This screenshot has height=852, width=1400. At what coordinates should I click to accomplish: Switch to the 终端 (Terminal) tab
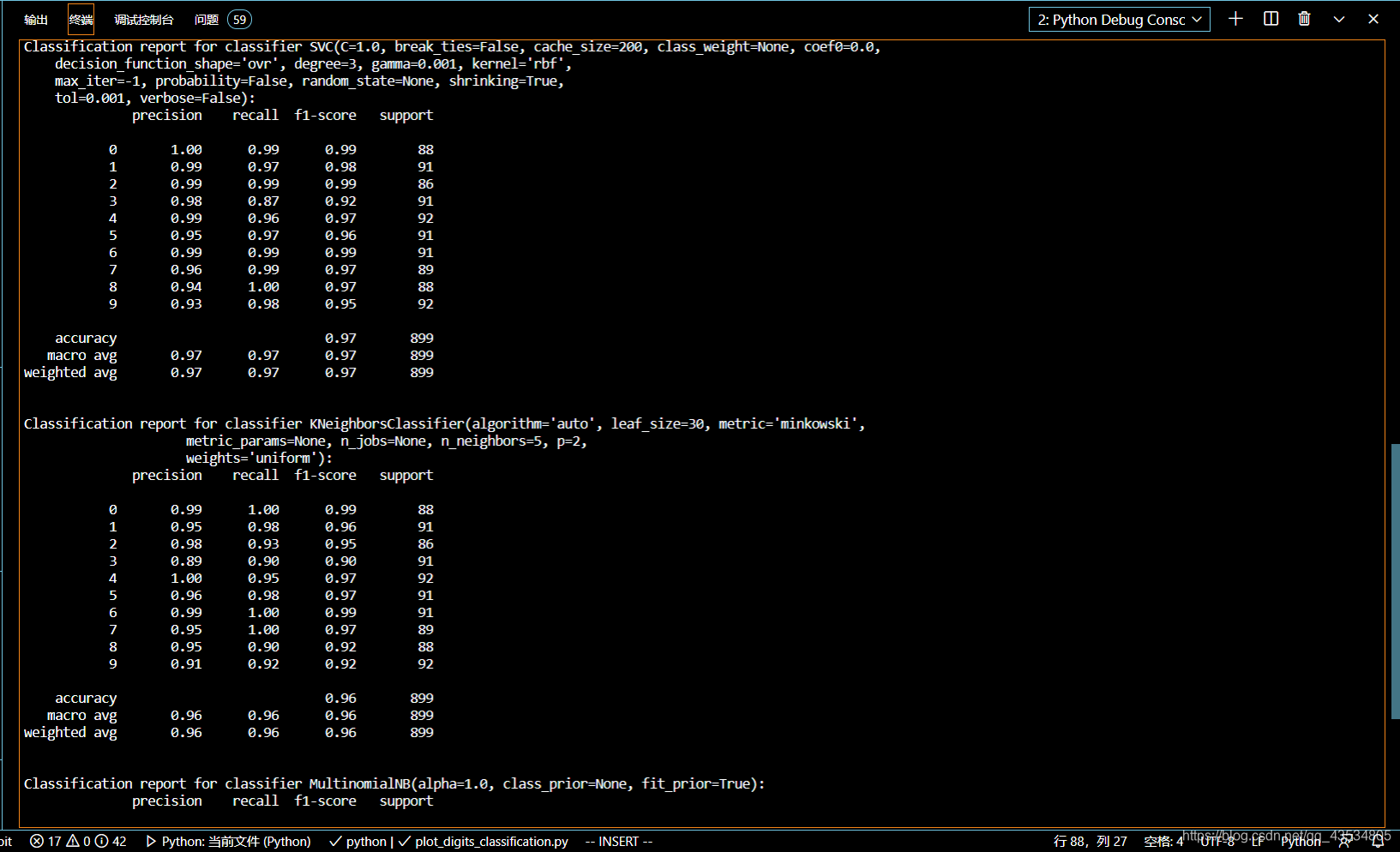click(81, 20)
